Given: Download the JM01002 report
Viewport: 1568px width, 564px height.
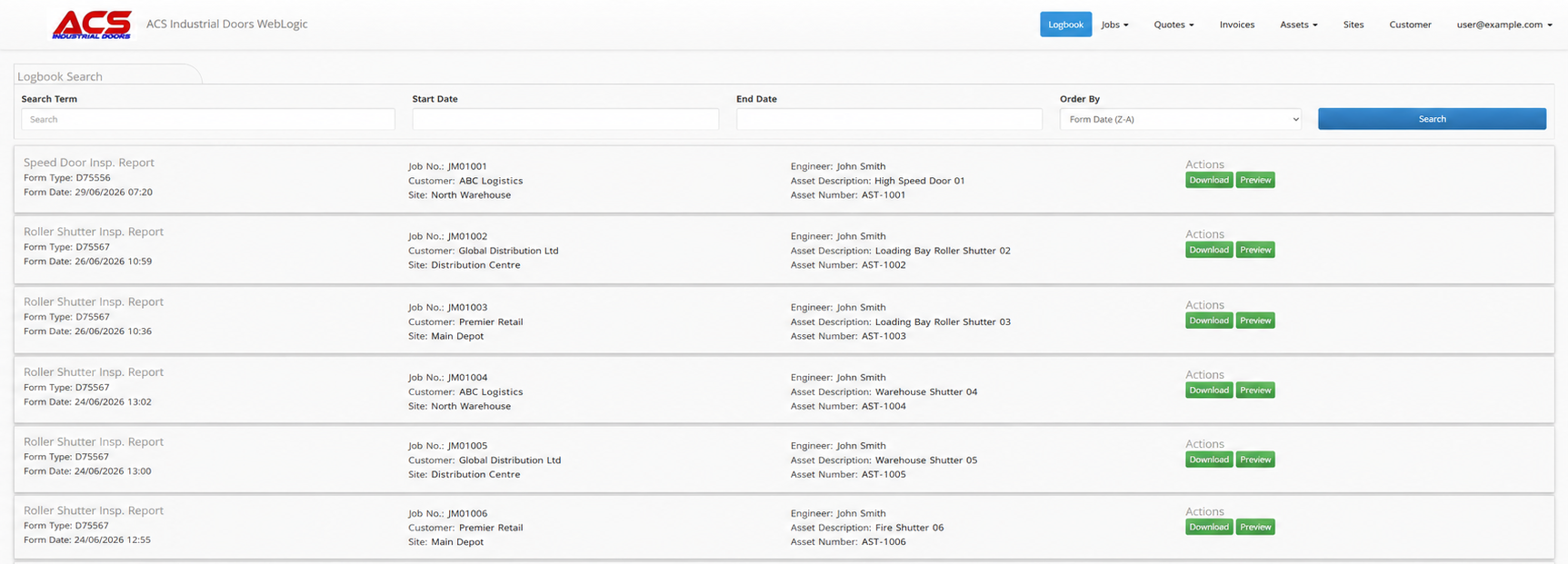Looking at the screenshot, I should [x=1209, y=250].
